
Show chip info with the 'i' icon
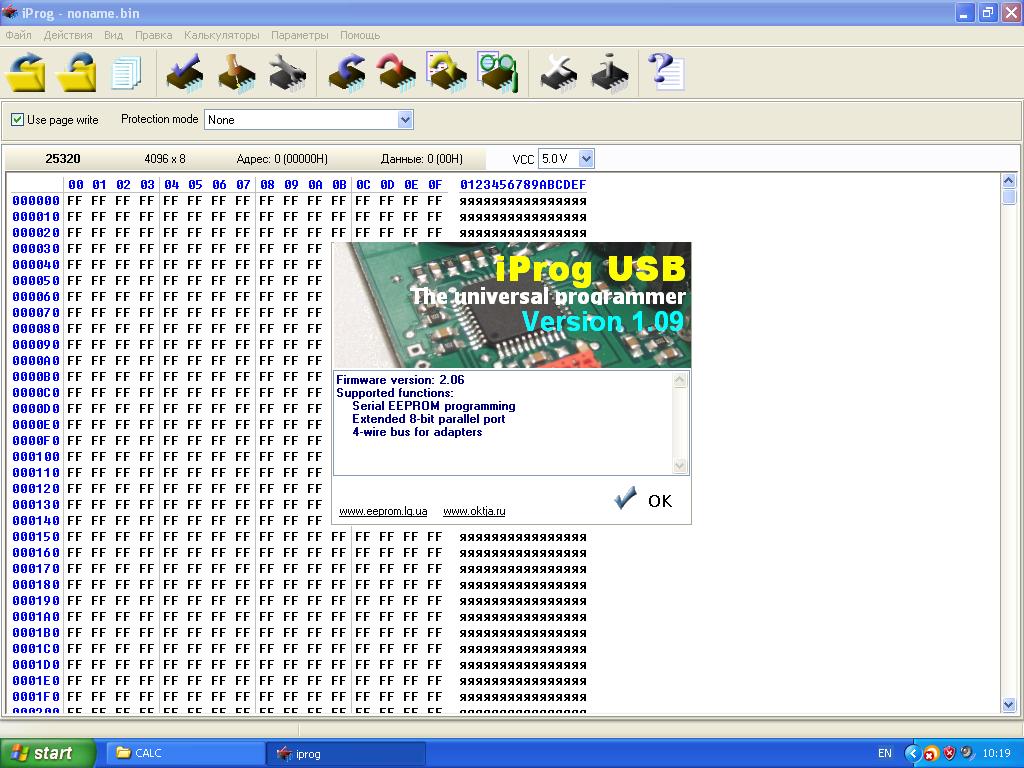pyautogui.click(x=609, y=72)
